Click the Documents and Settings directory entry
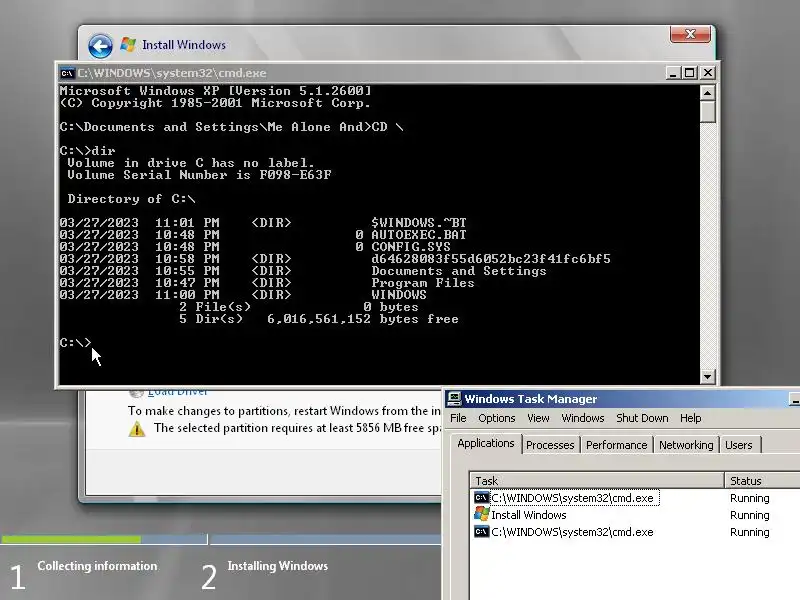 point(459,271)
